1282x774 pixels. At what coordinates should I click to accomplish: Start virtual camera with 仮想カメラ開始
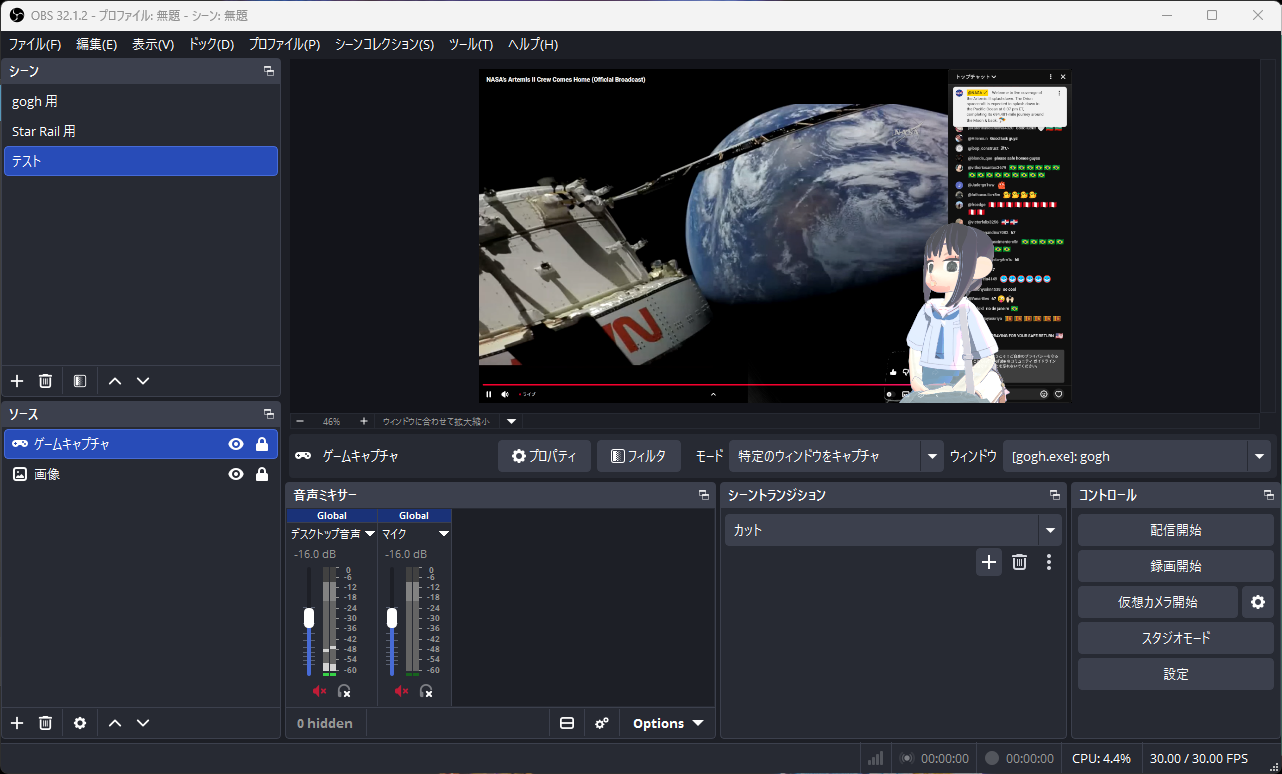pos(1157,602)
